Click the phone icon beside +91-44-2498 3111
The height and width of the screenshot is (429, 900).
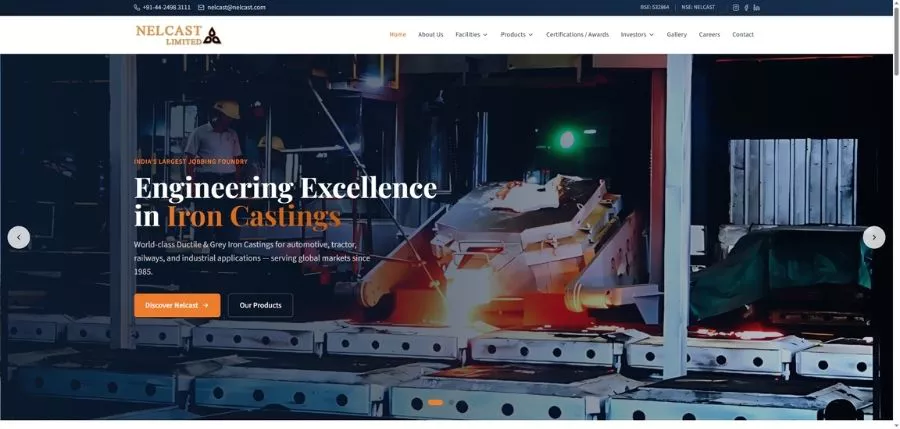137,7
